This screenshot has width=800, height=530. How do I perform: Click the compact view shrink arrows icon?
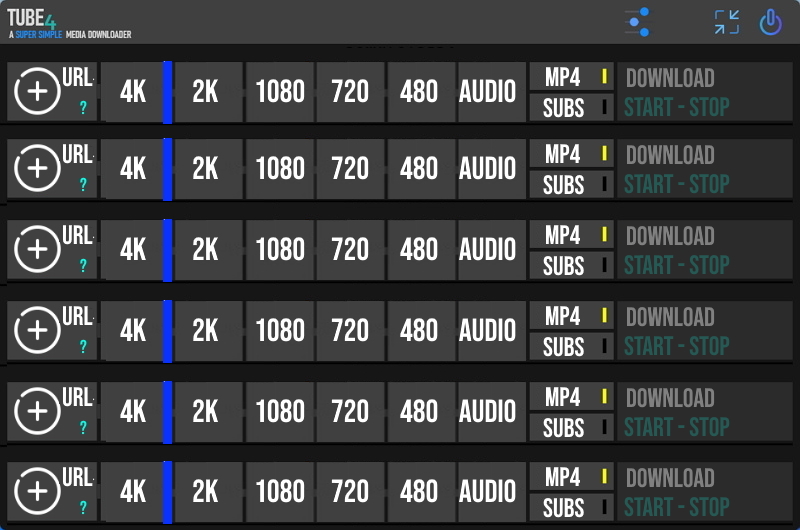[727, 22]
